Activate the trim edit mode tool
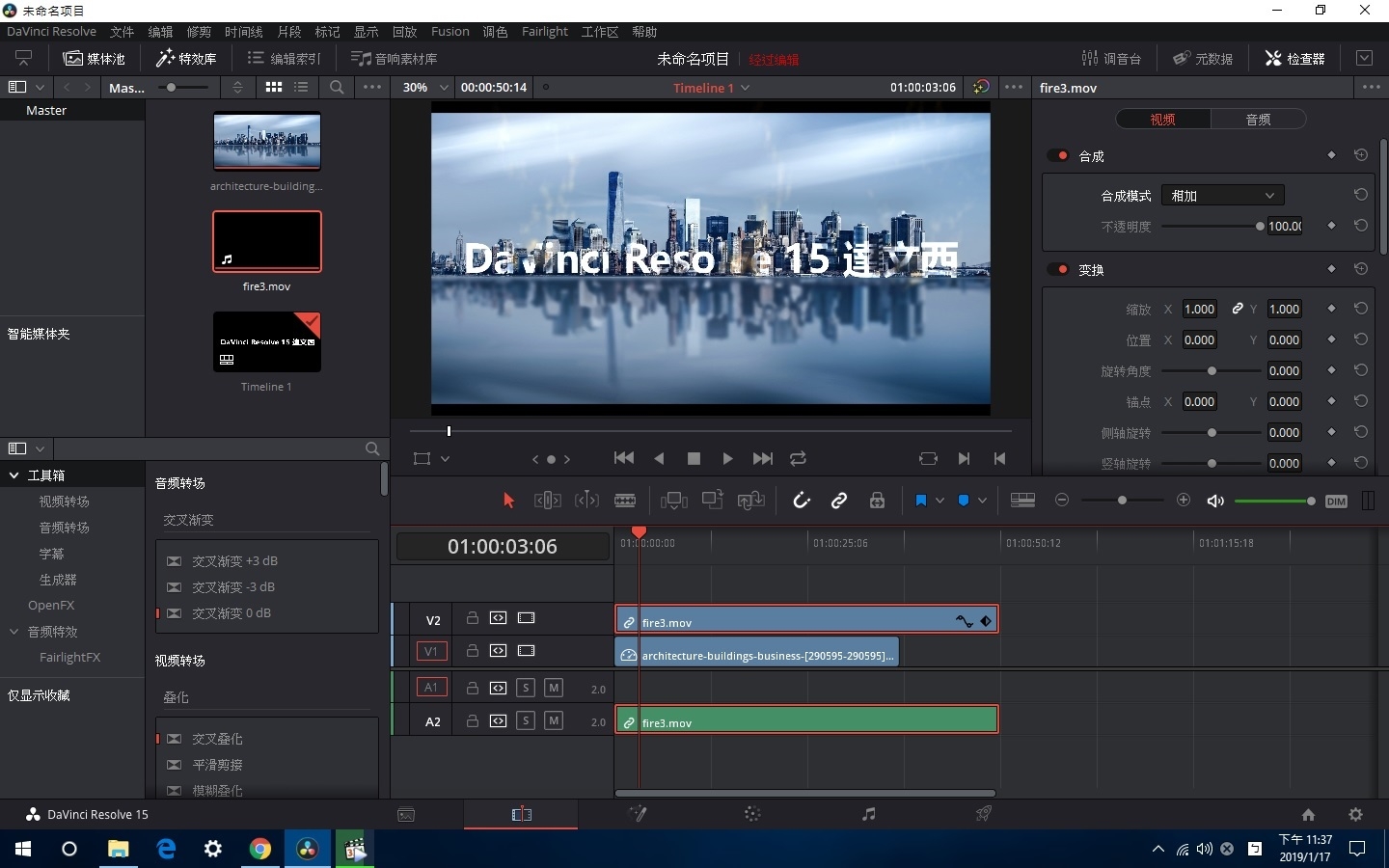 pos(547,501)
